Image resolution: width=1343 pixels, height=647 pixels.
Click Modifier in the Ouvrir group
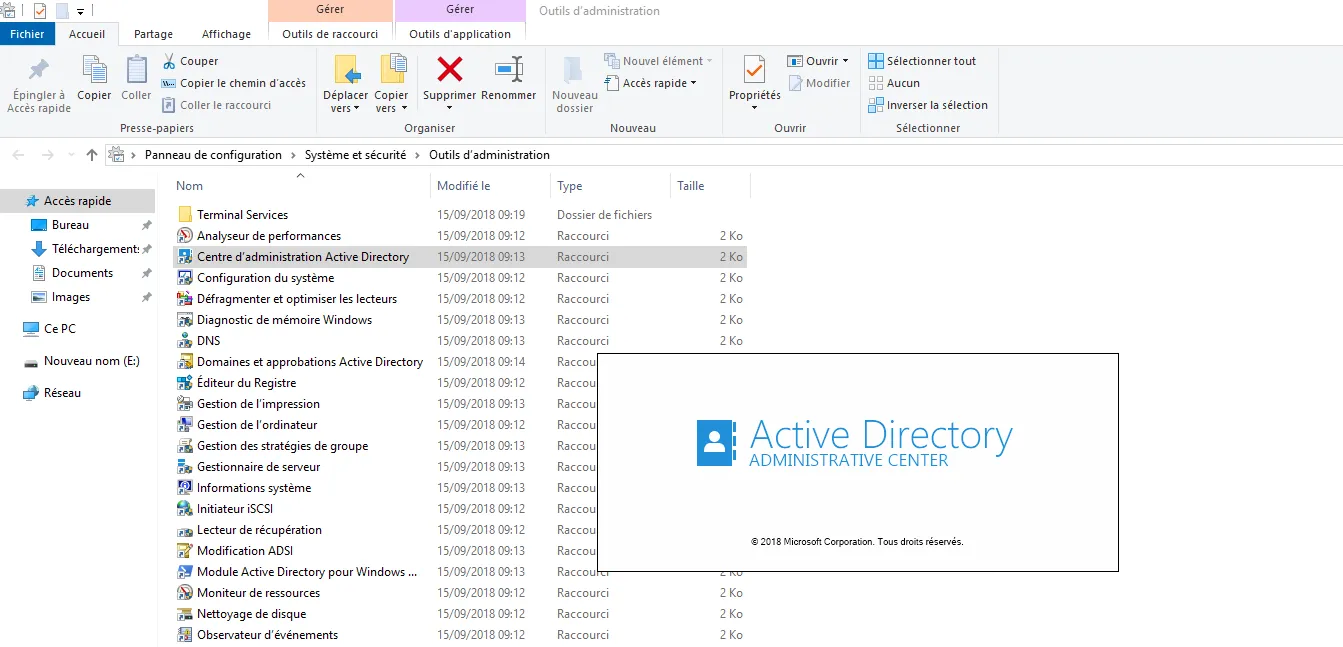click(819, 83)
